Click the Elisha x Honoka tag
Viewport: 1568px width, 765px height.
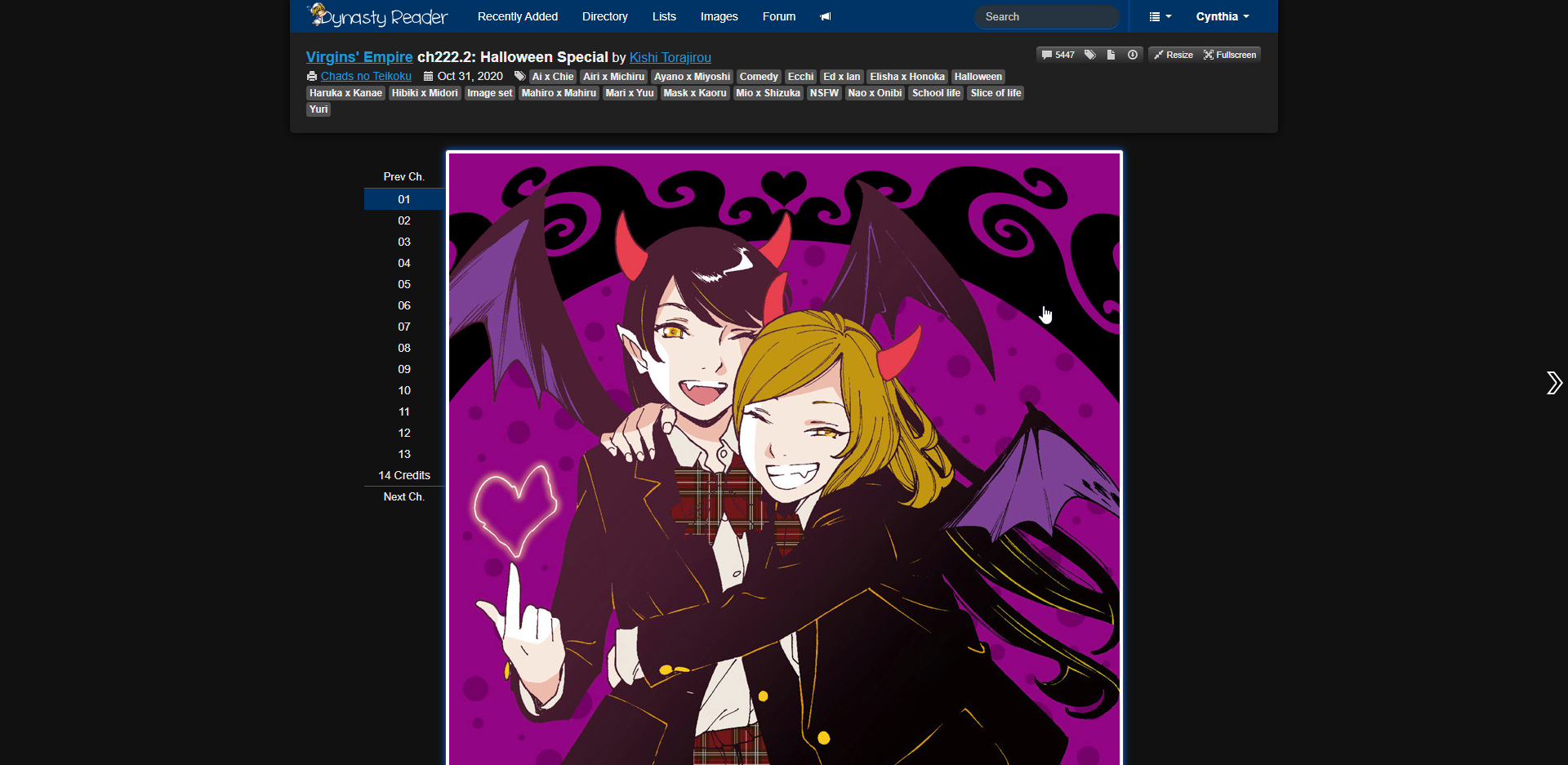[x=907, y=77]
